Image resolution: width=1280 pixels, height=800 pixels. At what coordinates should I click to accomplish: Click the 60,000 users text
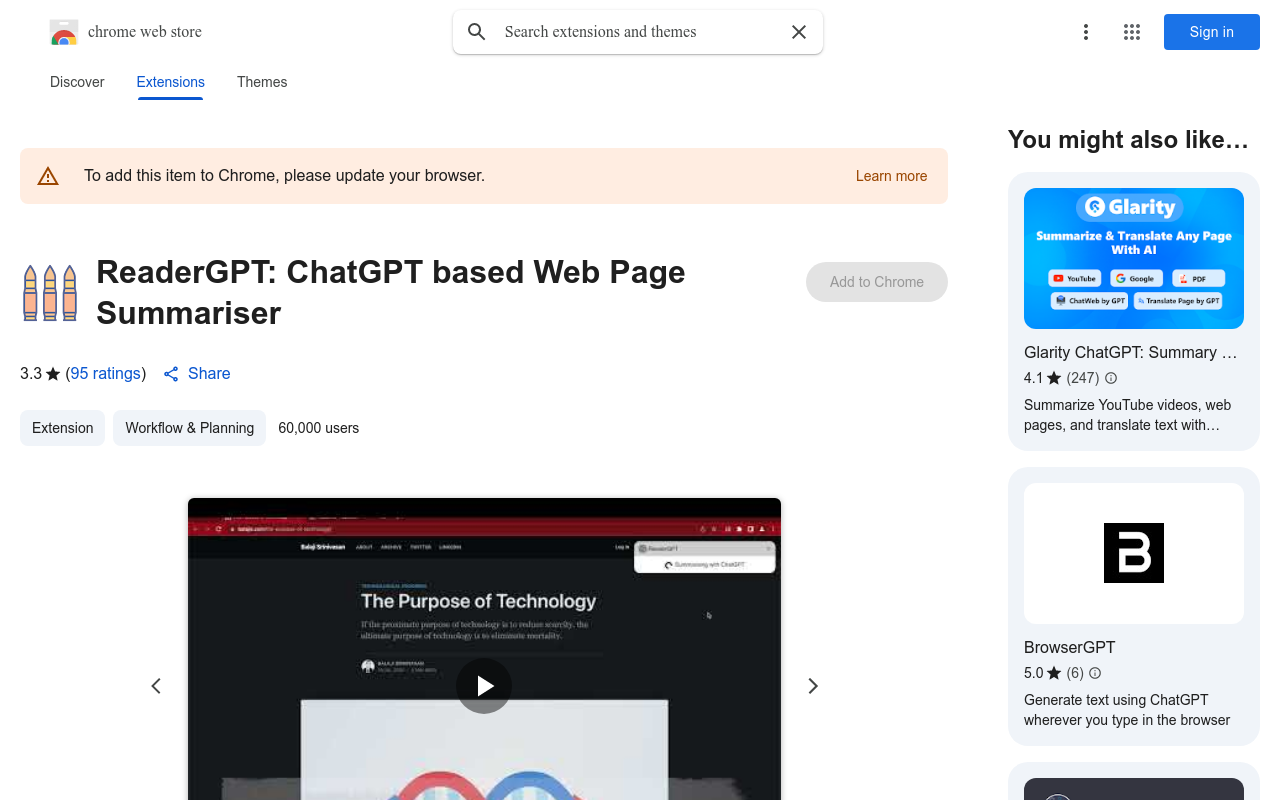(x=319, y=428)
